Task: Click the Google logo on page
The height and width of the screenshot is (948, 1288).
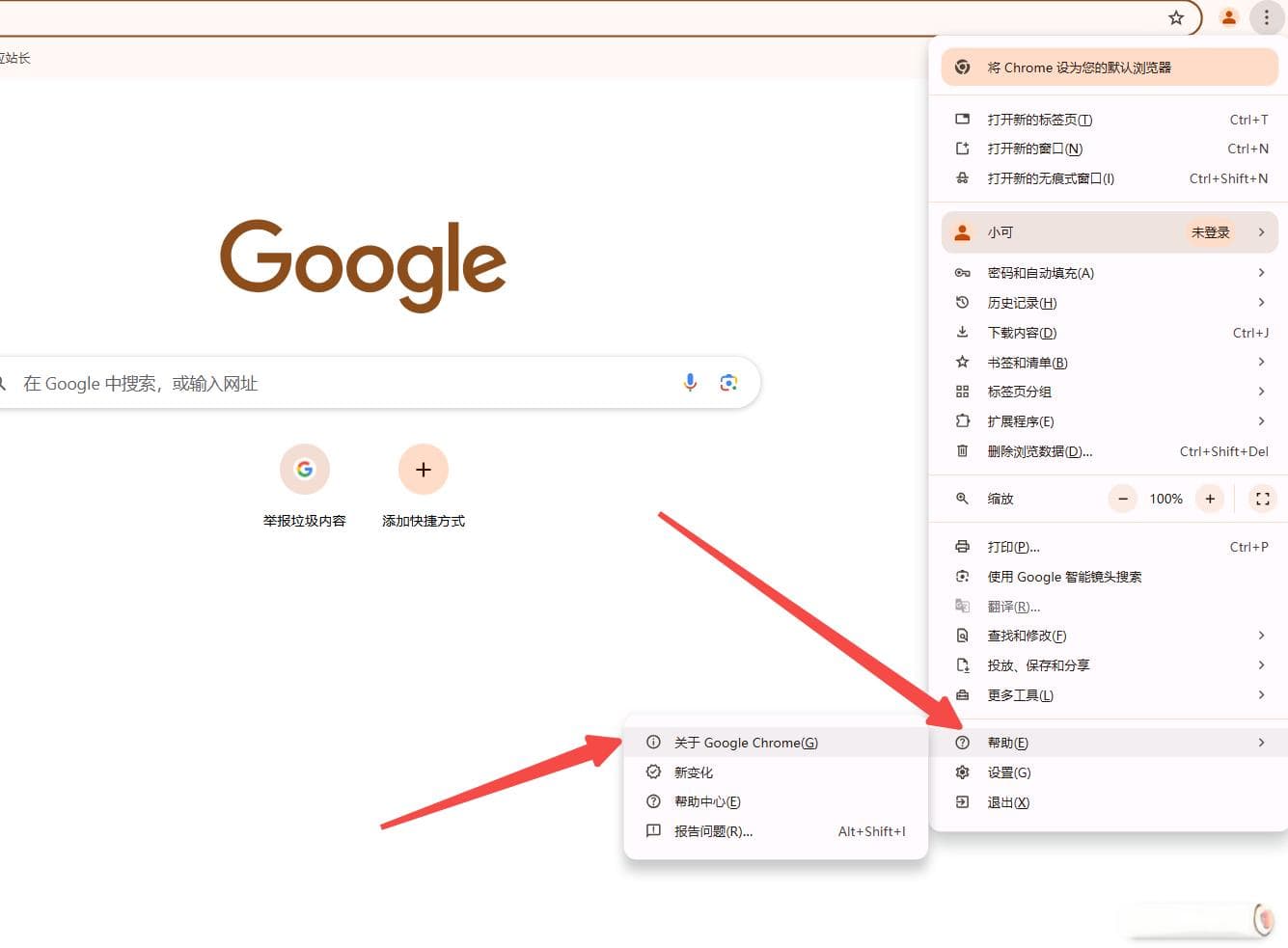Action: tap(363, 265)
